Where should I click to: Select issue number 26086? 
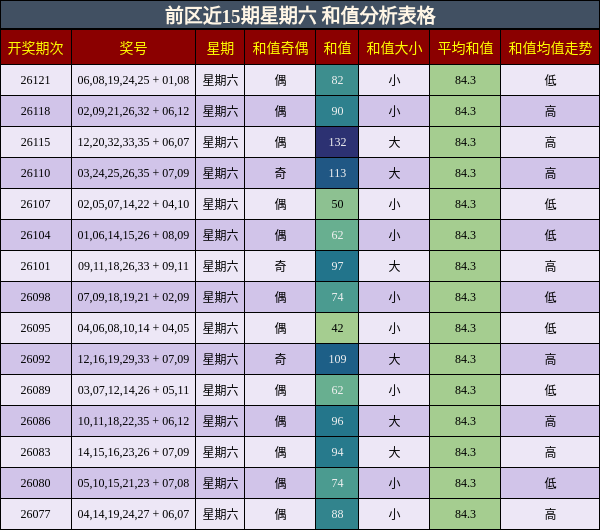(x=36, y=421)
